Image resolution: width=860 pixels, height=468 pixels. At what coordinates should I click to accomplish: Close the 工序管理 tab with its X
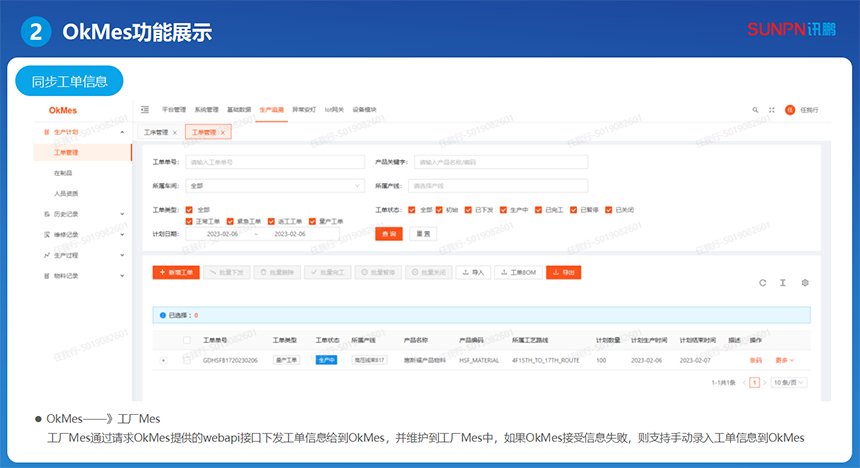175,132
